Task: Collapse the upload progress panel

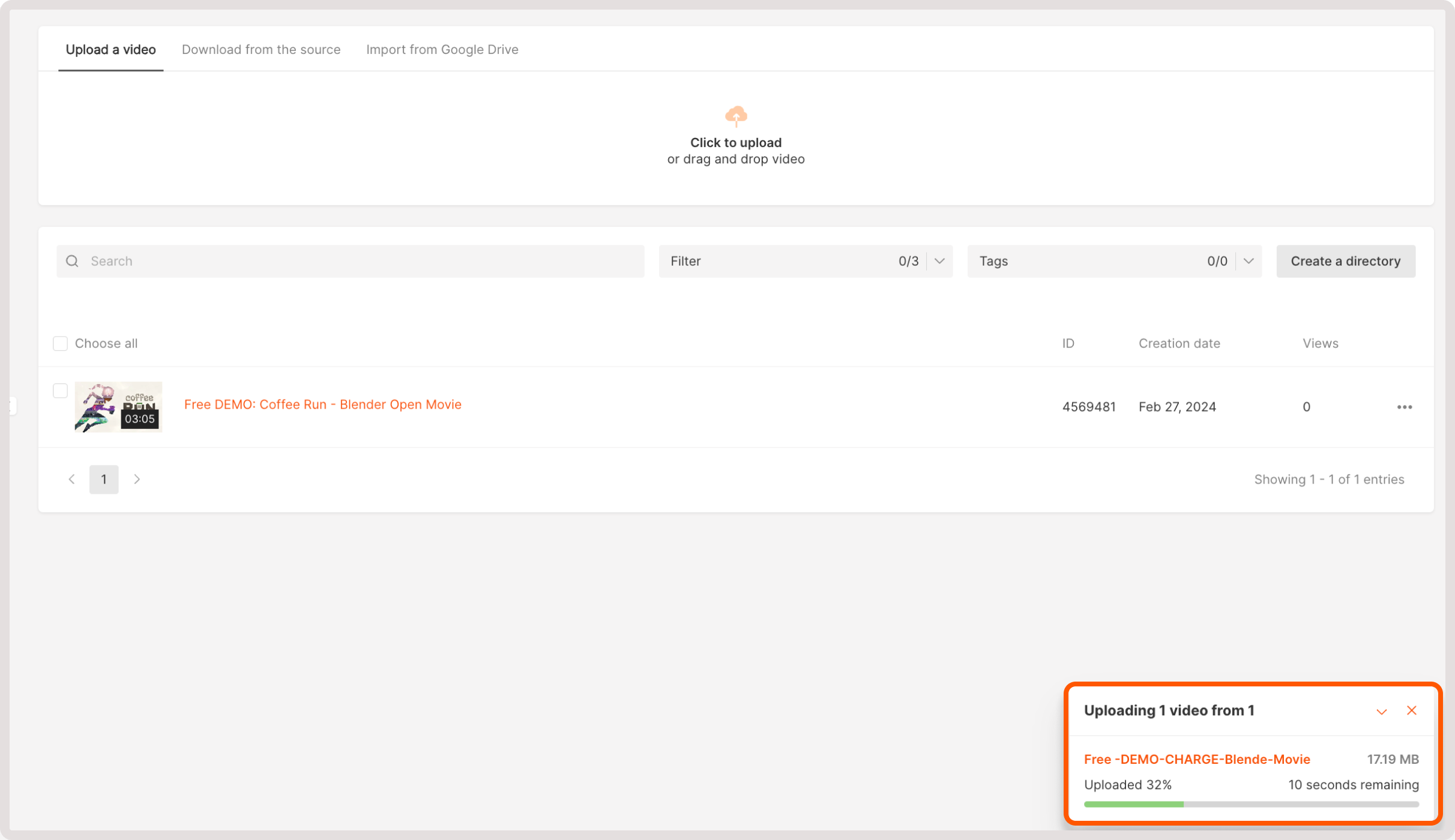Action: tap(1381, 712)
